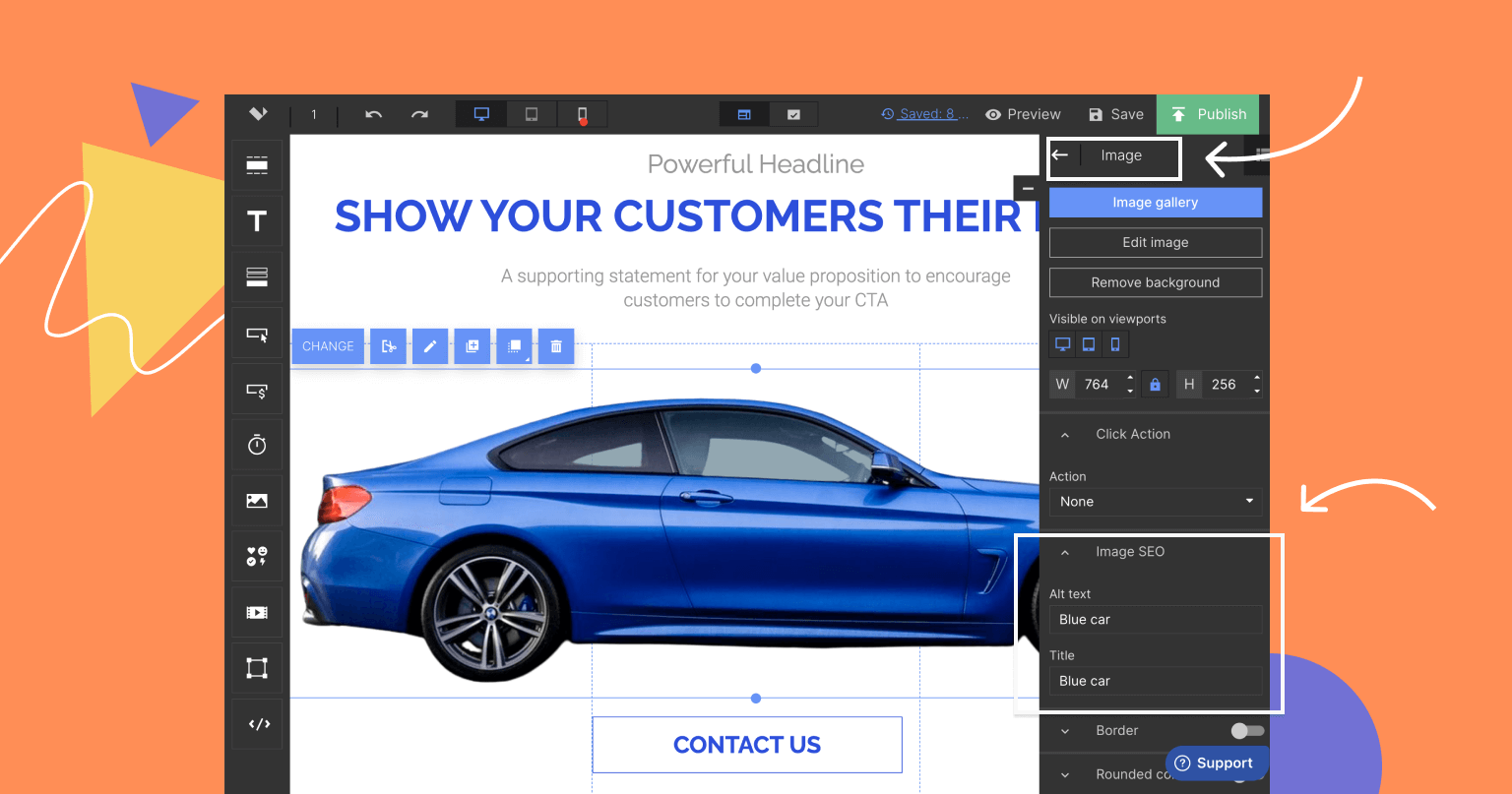Viewport: 1512px width, 794px height.
Task: Toggle the Border switch
Action: (x=1246, y=731)
